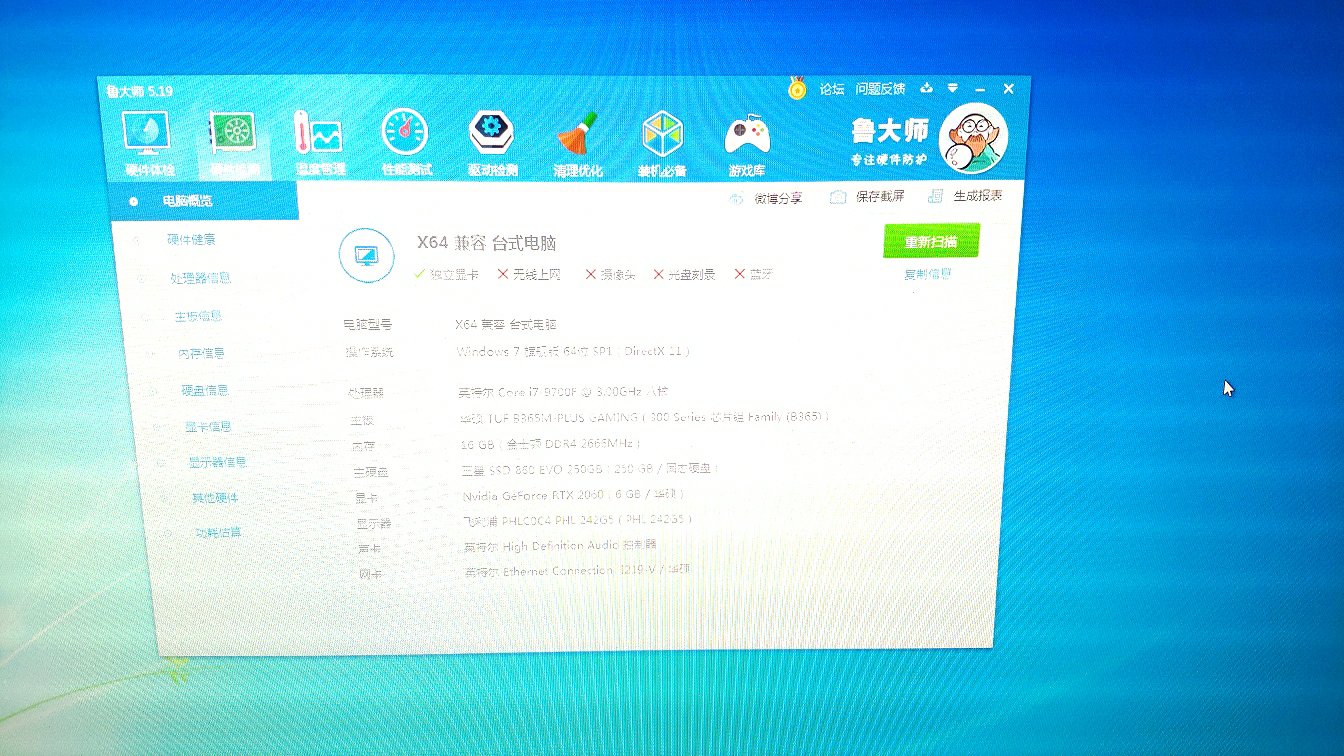Click the 光盘刻录 feature indicator
1344x756 pixels.
click(685, 274)
